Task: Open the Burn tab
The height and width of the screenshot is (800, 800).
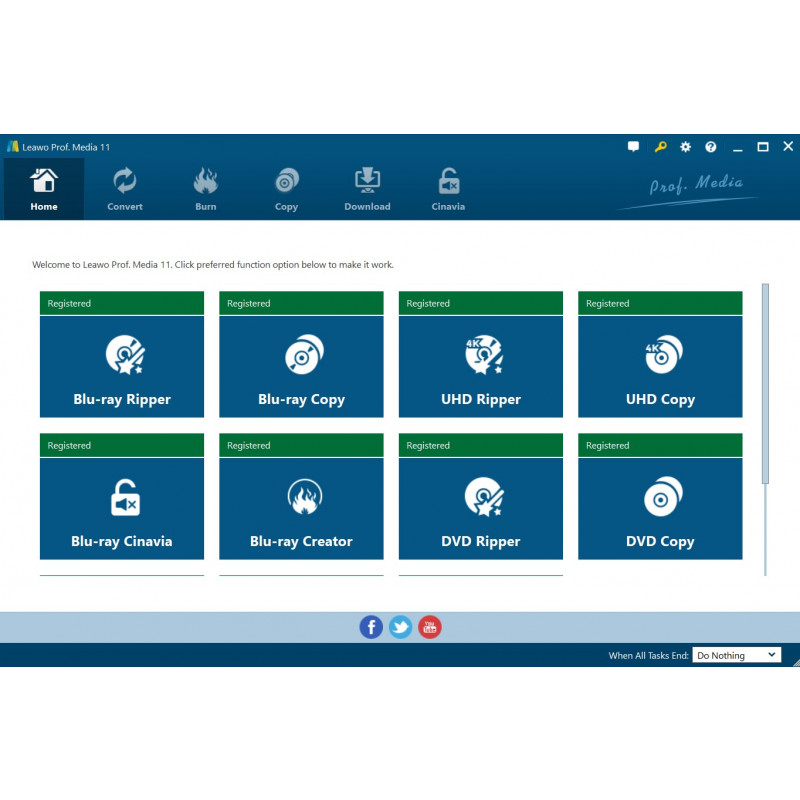Action: [x=206, y=189]
